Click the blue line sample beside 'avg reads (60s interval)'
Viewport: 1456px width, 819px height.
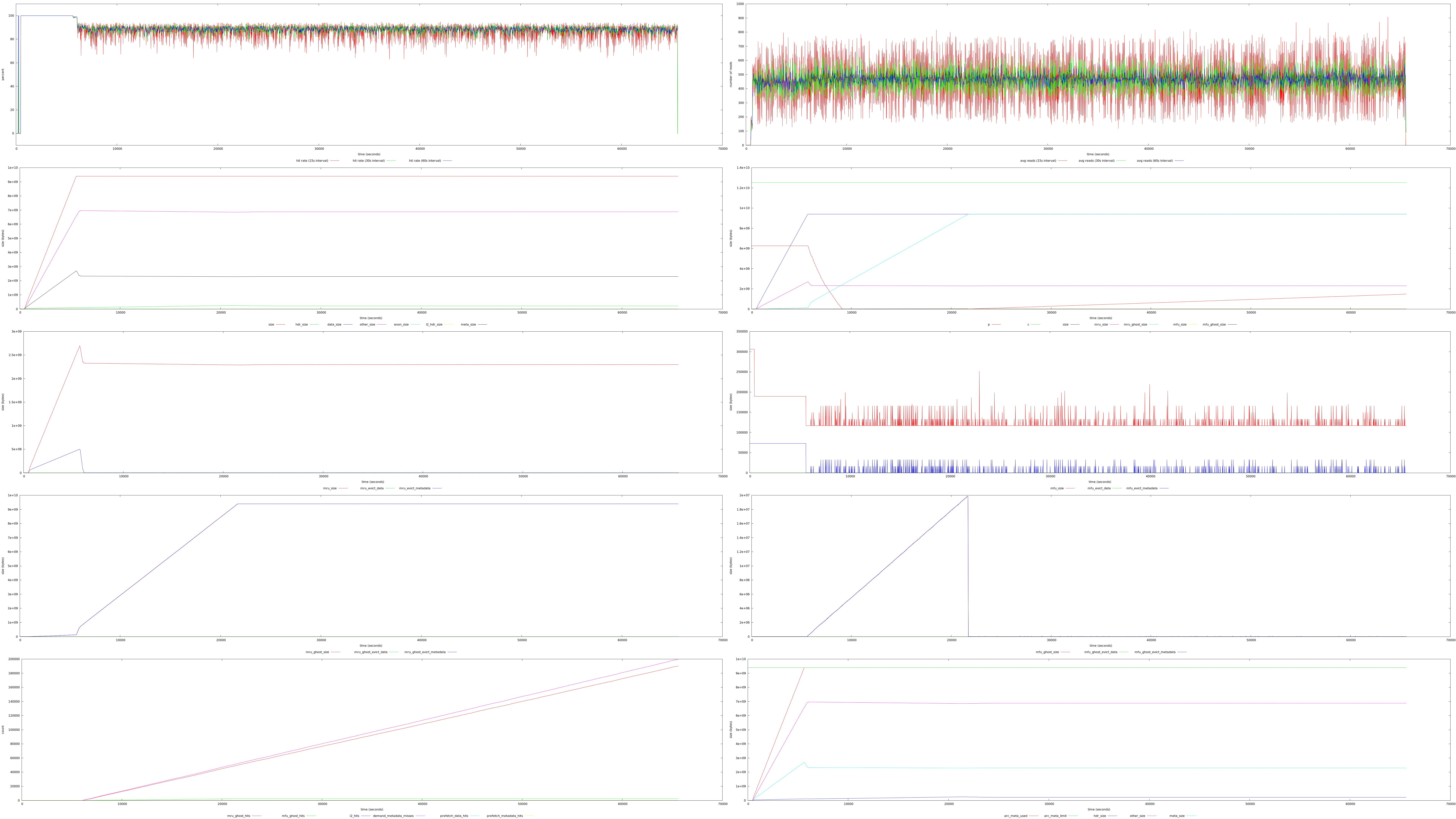click(1179, 161)
